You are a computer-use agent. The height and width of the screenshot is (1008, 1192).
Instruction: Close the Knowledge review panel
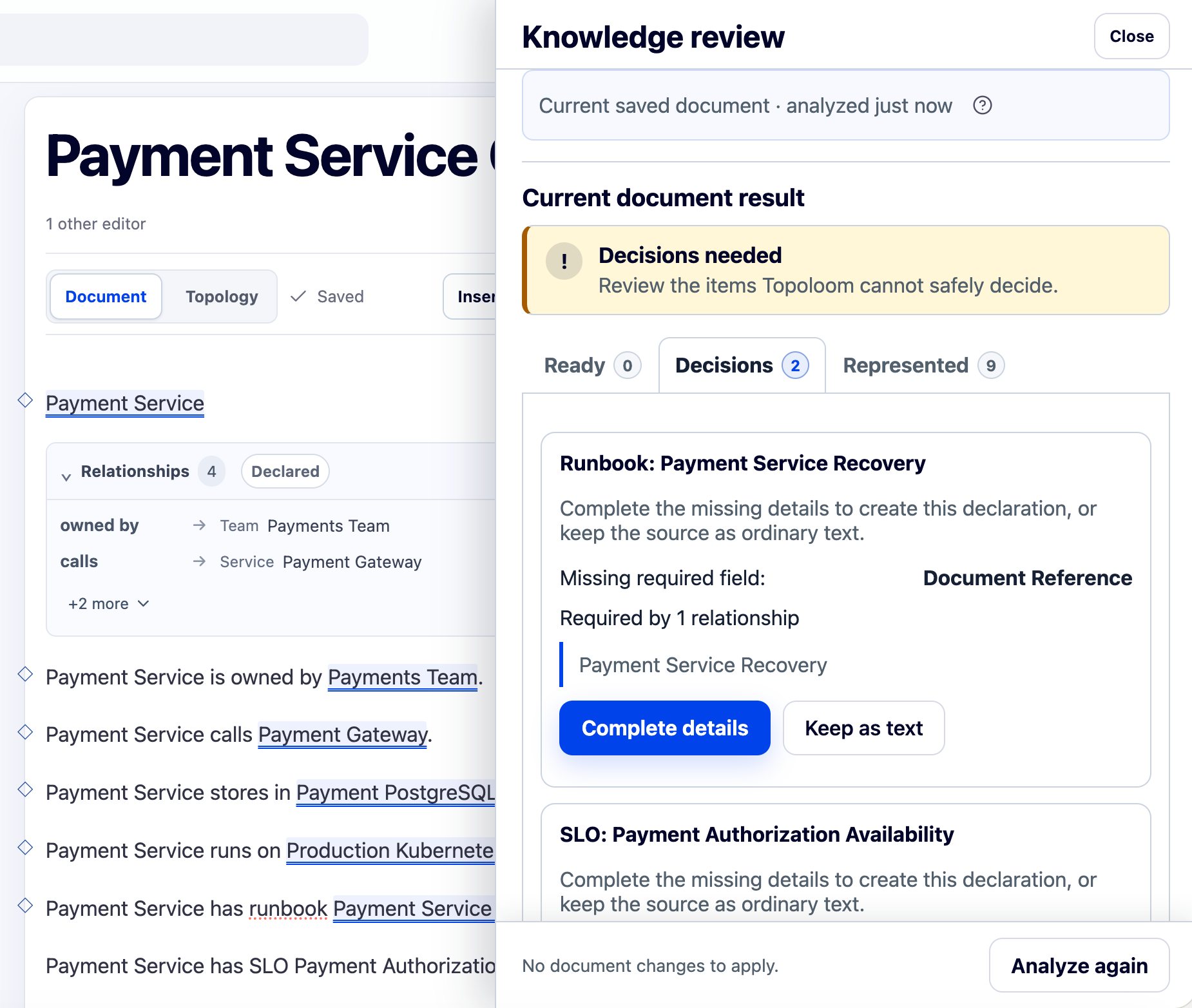(1131, 36)
